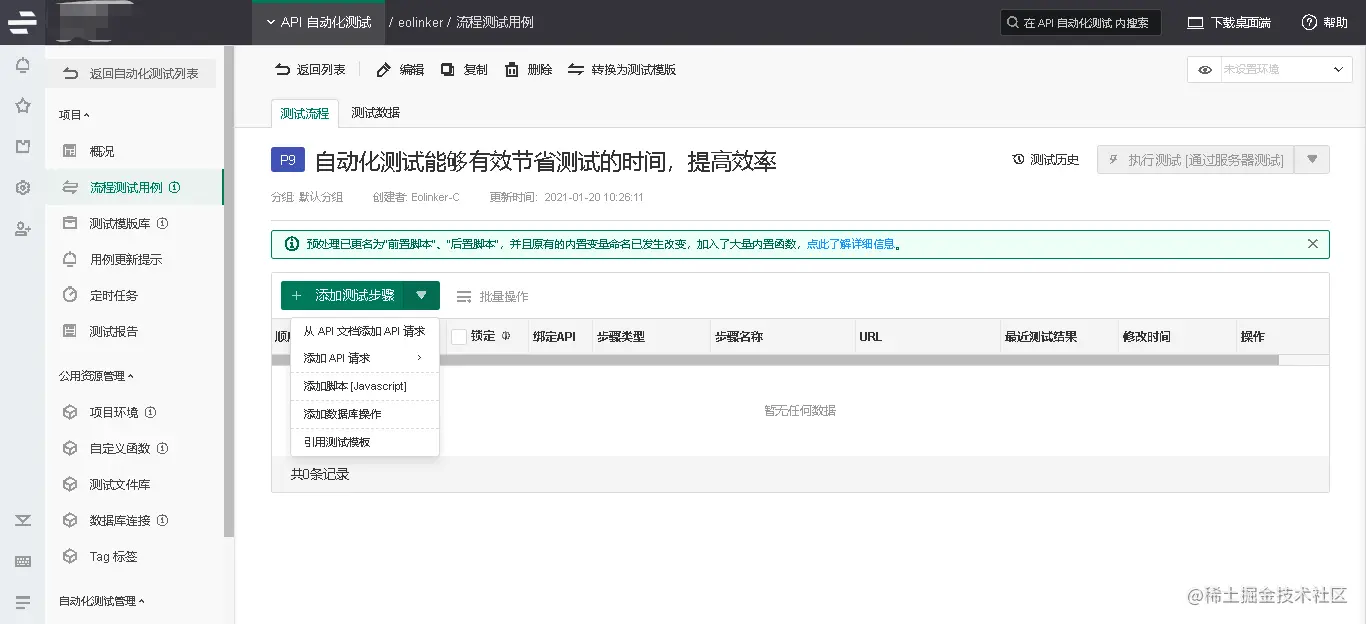Click the table horizontal scrollbar

pos(775,360)
